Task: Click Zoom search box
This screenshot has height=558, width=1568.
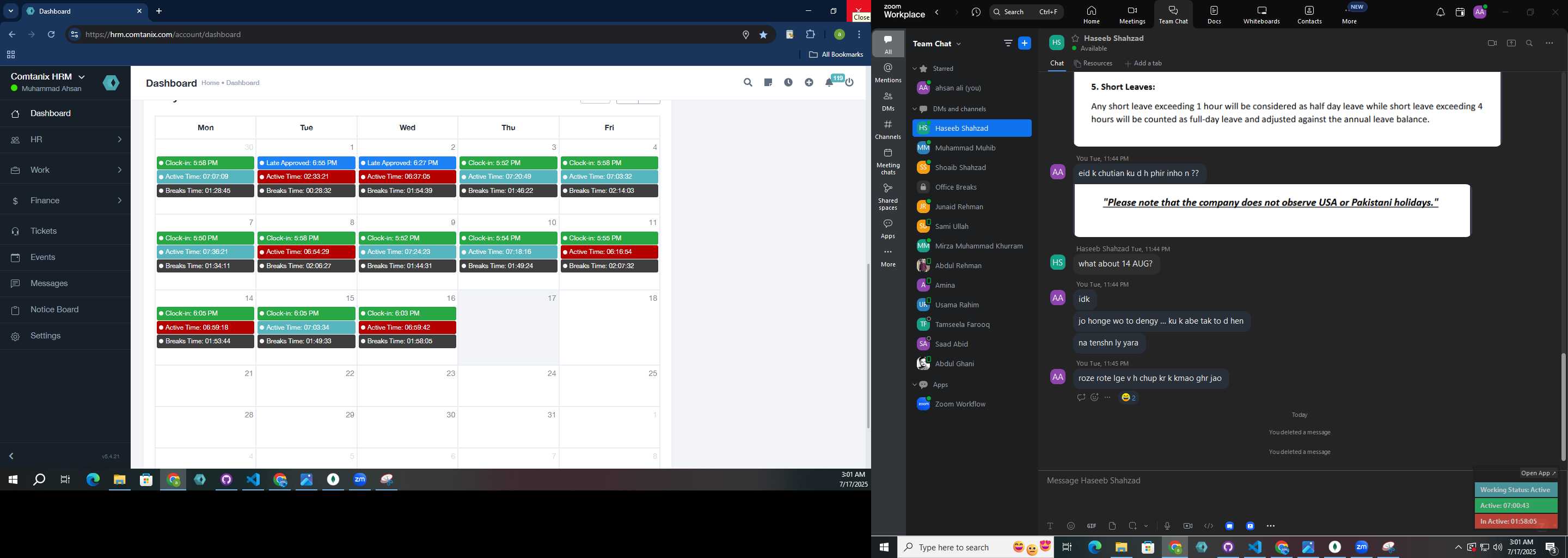Action: [x=1026, y=12]
